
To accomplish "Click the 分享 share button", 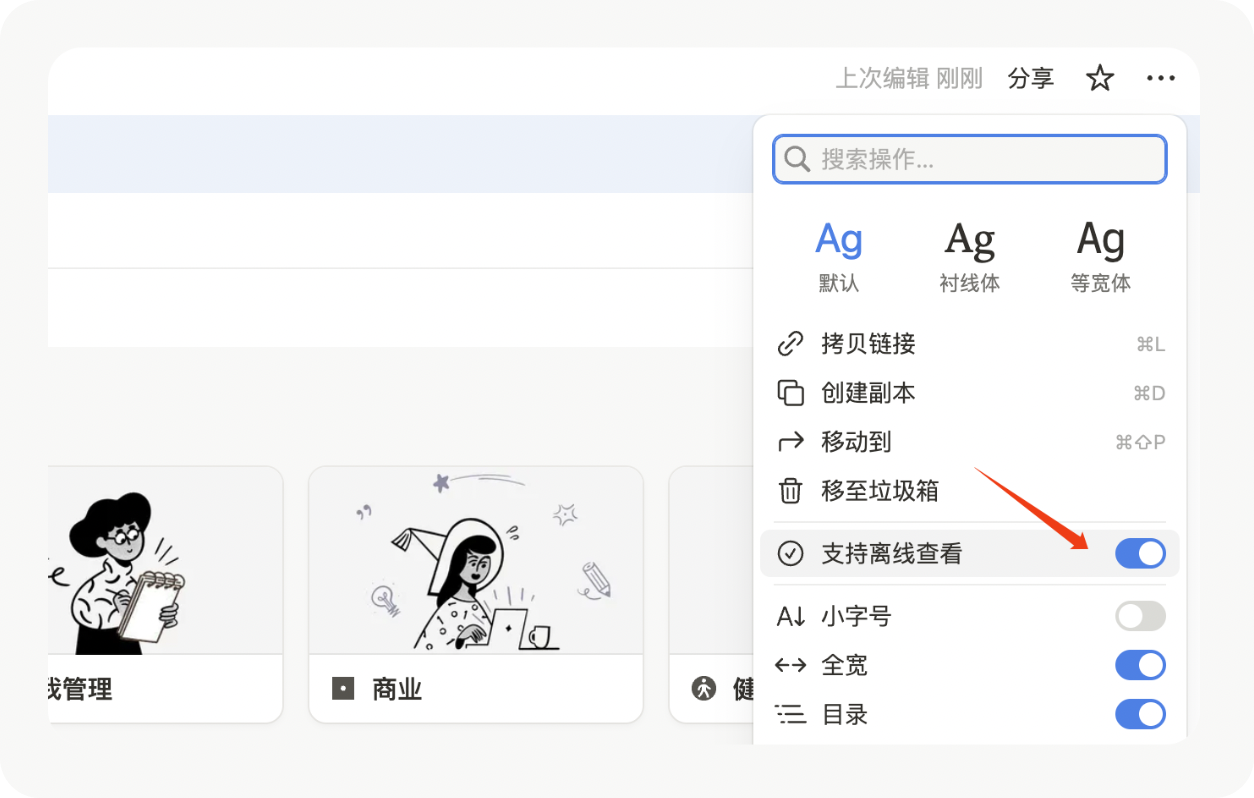I will [1031, 77].
